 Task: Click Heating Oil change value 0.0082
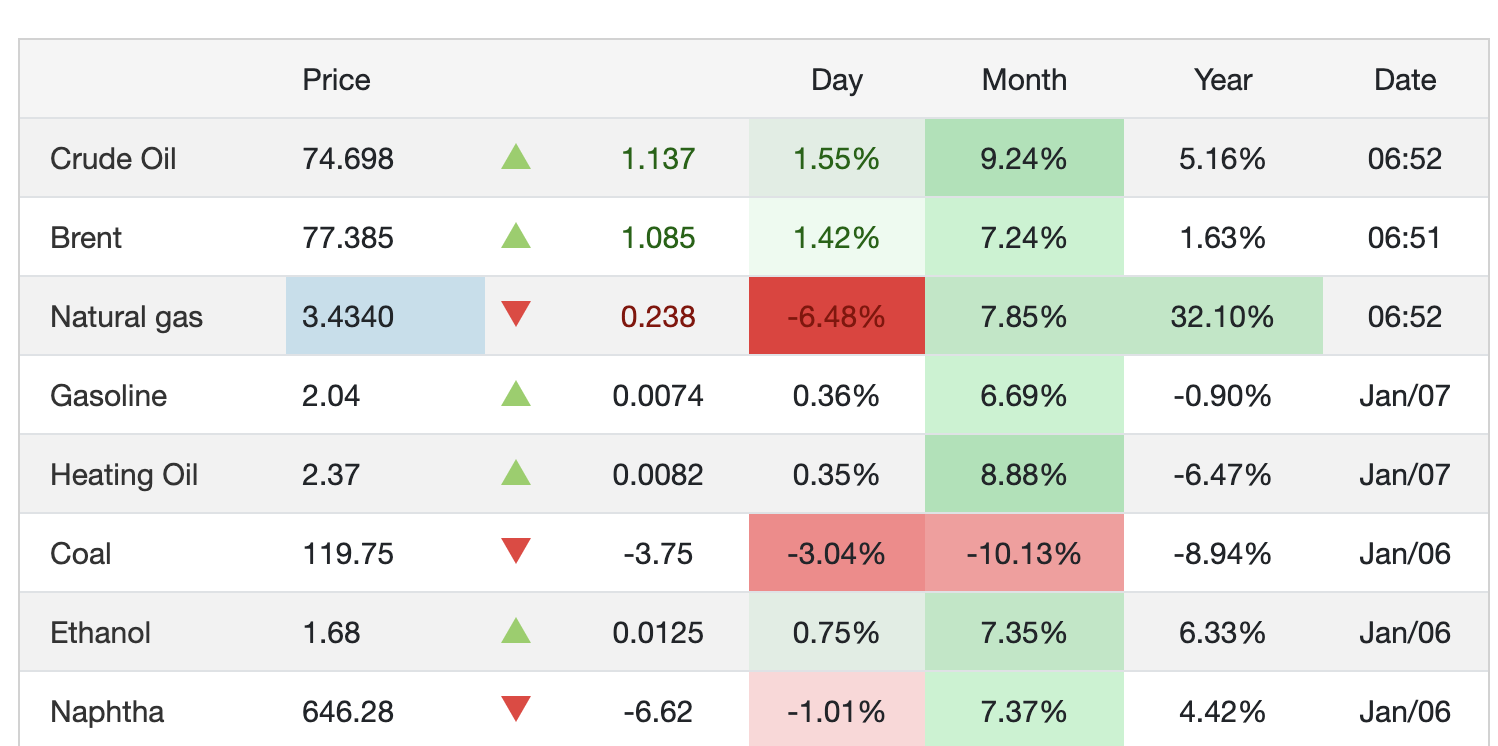[x=658, y=475]
